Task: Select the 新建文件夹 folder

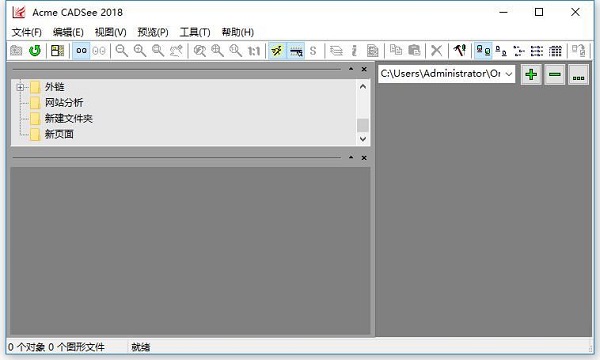Action: pos(68,118)
